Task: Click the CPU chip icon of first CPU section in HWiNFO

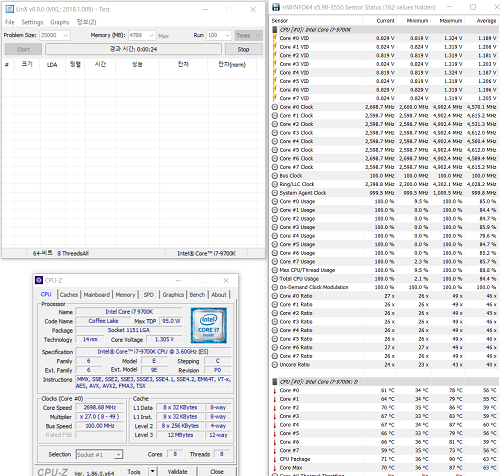Action: click(x=275, y=29)
